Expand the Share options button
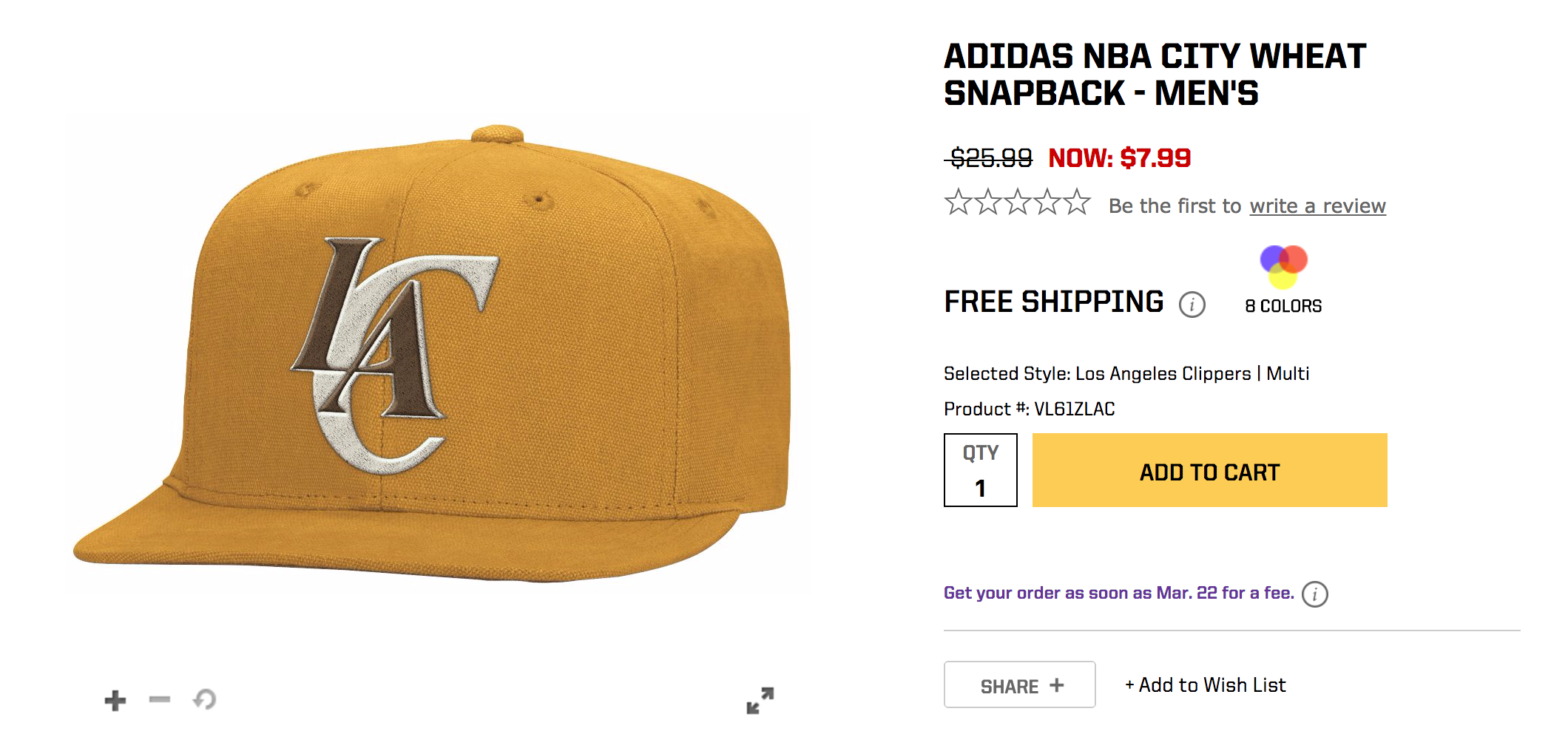The height and width of the screenshot is (751, 1568). 1019,685
